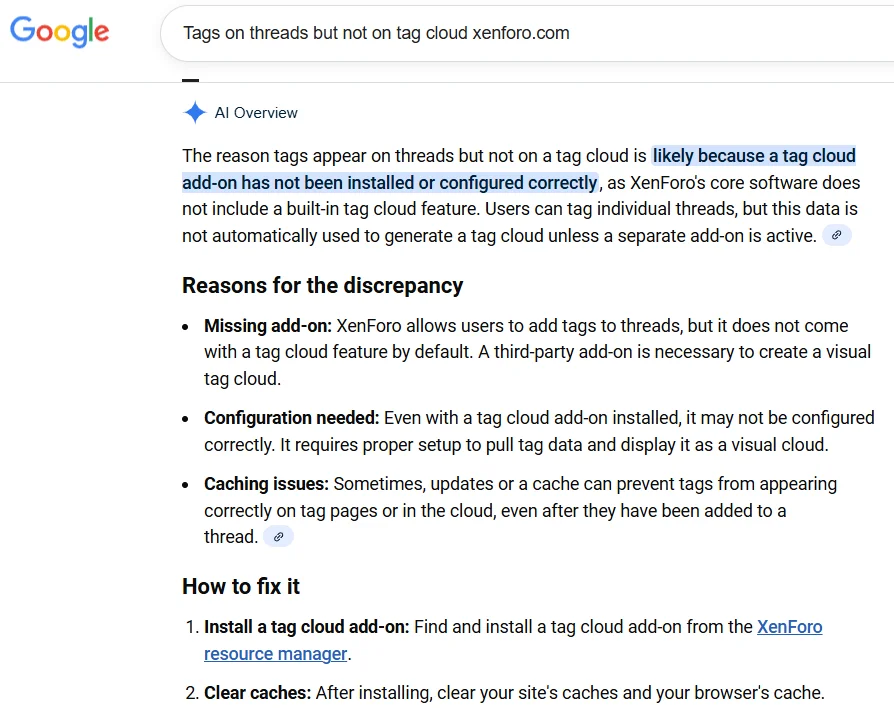The height and width of the screenshot is (708, 894).
Task: Open source link chip after first paragraph
Action: tap(836, 236)
